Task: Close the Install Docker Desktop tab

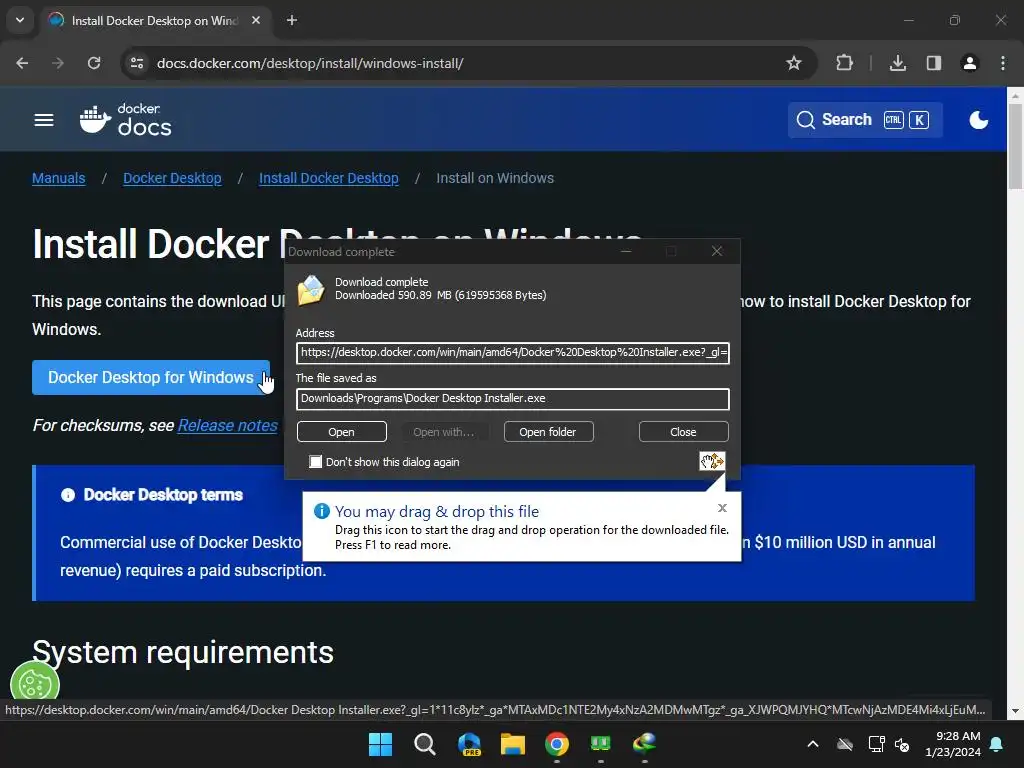Action: (256, 20)
